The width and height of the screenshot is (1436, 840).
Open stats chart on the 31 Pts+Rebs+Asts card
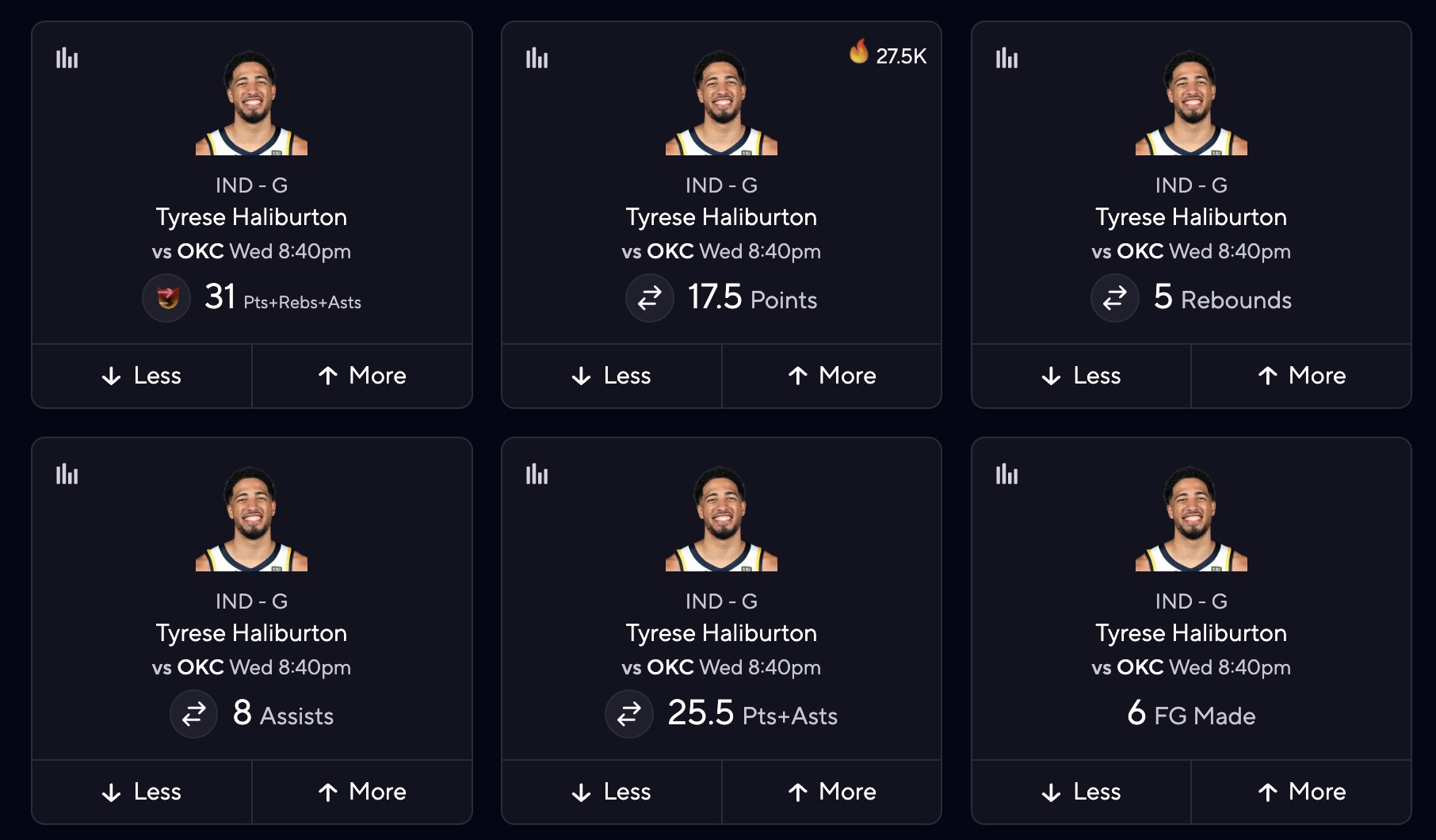click(x=68, y=59)
